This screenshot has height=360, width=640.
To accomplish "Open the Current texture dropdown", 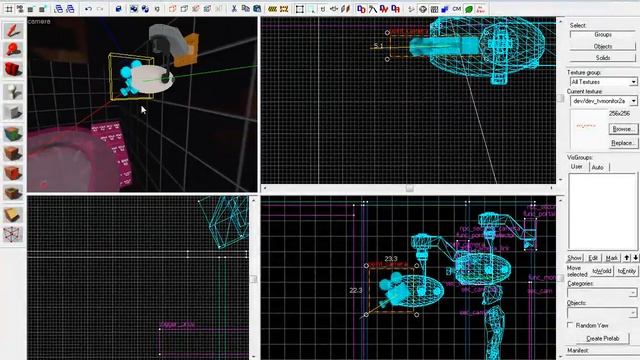I will tap(633, 101).
